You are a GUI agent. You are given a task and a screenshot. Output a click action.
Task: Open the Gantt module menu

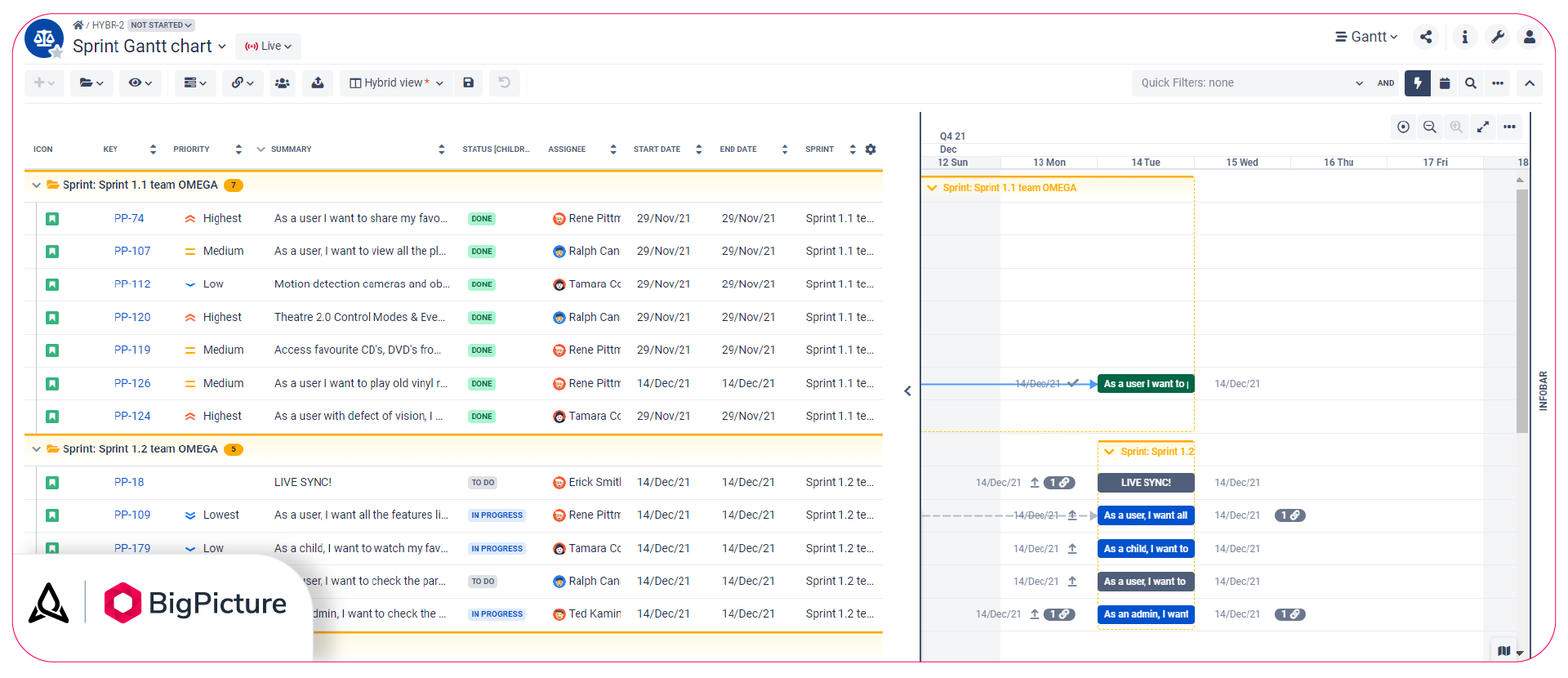1366,37
